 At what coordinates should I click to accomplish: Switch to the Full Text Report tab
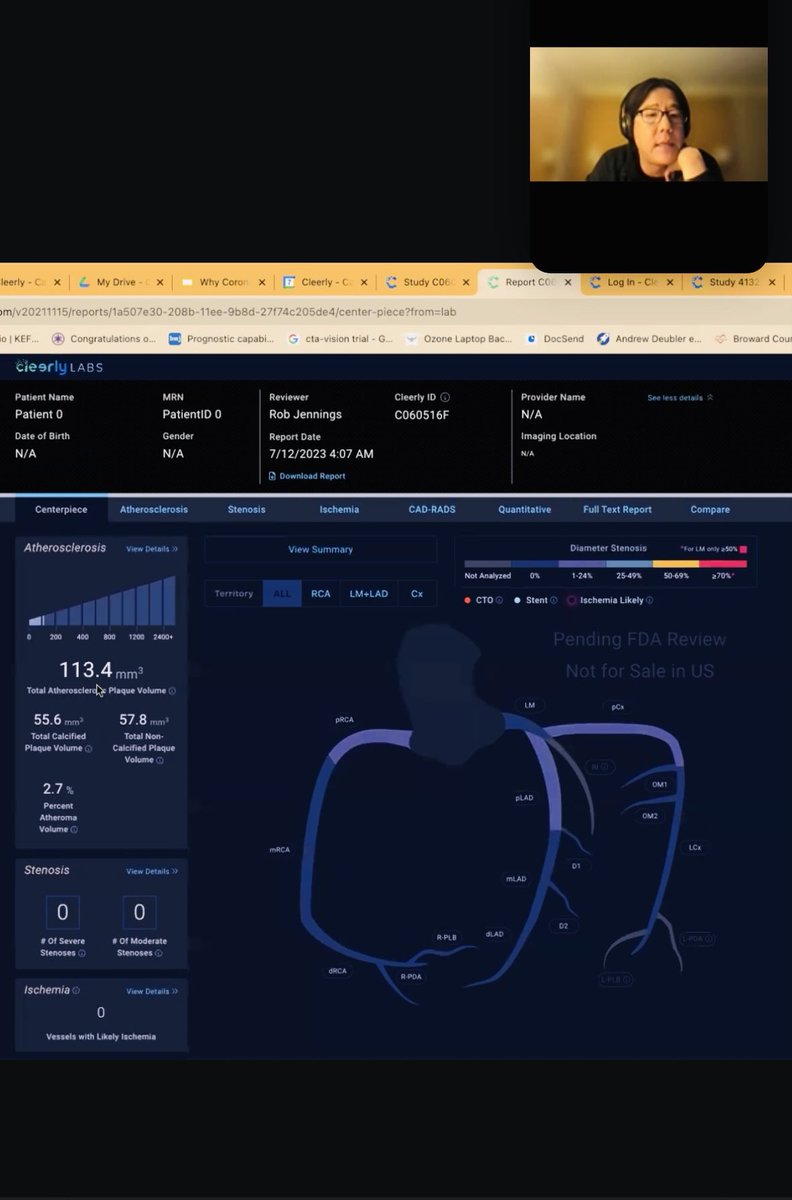coord(617,510)
